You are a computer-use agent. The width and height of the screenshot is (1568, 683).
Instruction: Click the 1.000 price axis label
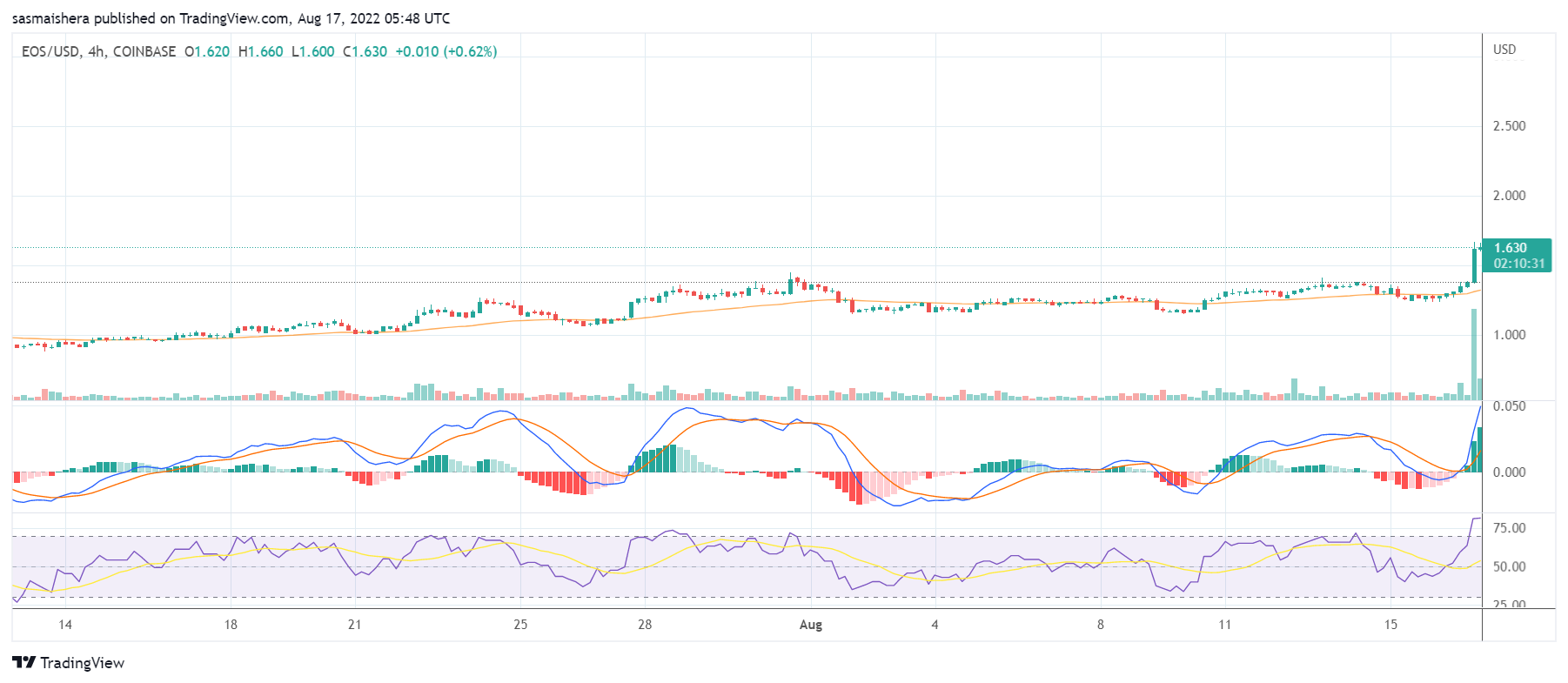1510,335
